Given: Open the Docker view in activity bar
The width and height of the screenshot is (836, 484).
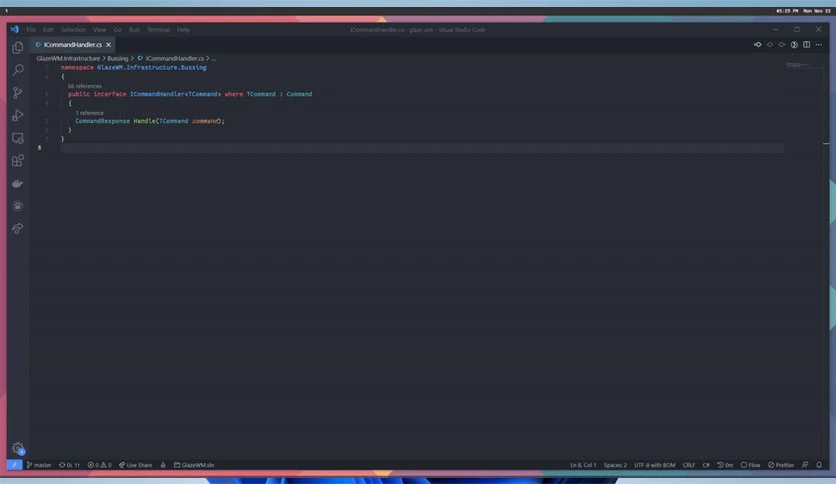Looking at the screenshot, I should point(18,183).
